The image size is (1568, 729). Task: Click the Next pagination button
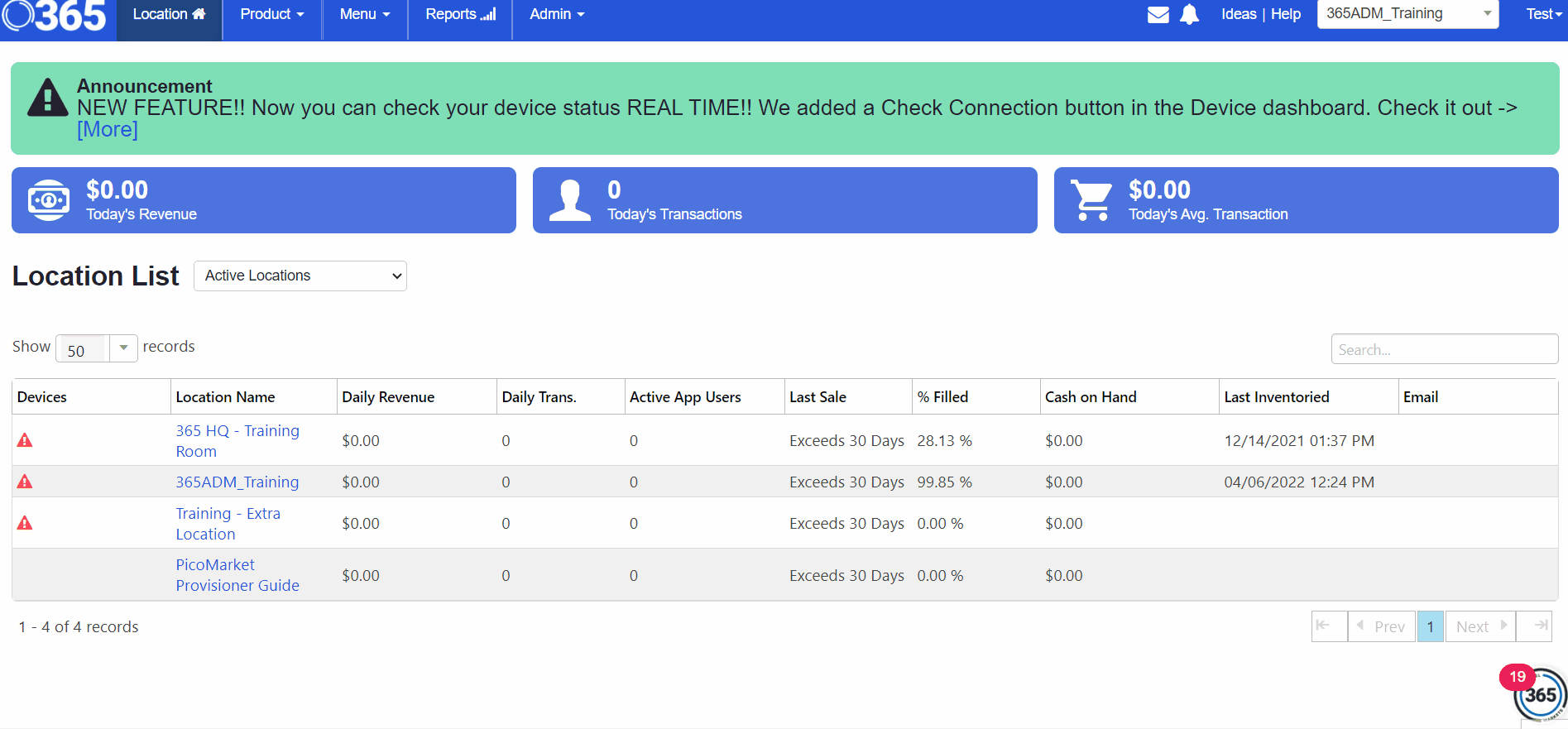(x=1481, y=626)
